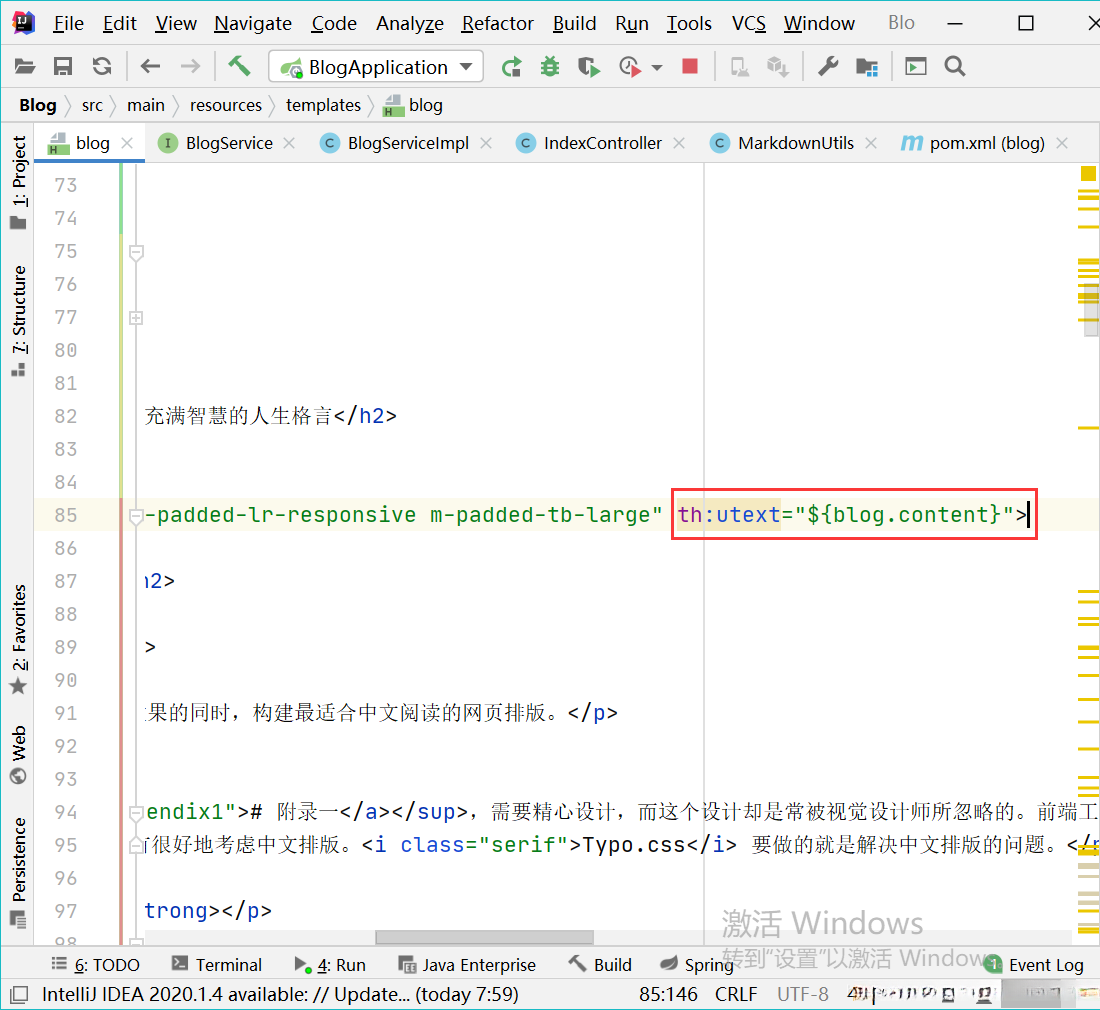The image size is (1100, 1010).
Task: Rerun BlogApplication with the green reload icon
Action: [511, 67]
